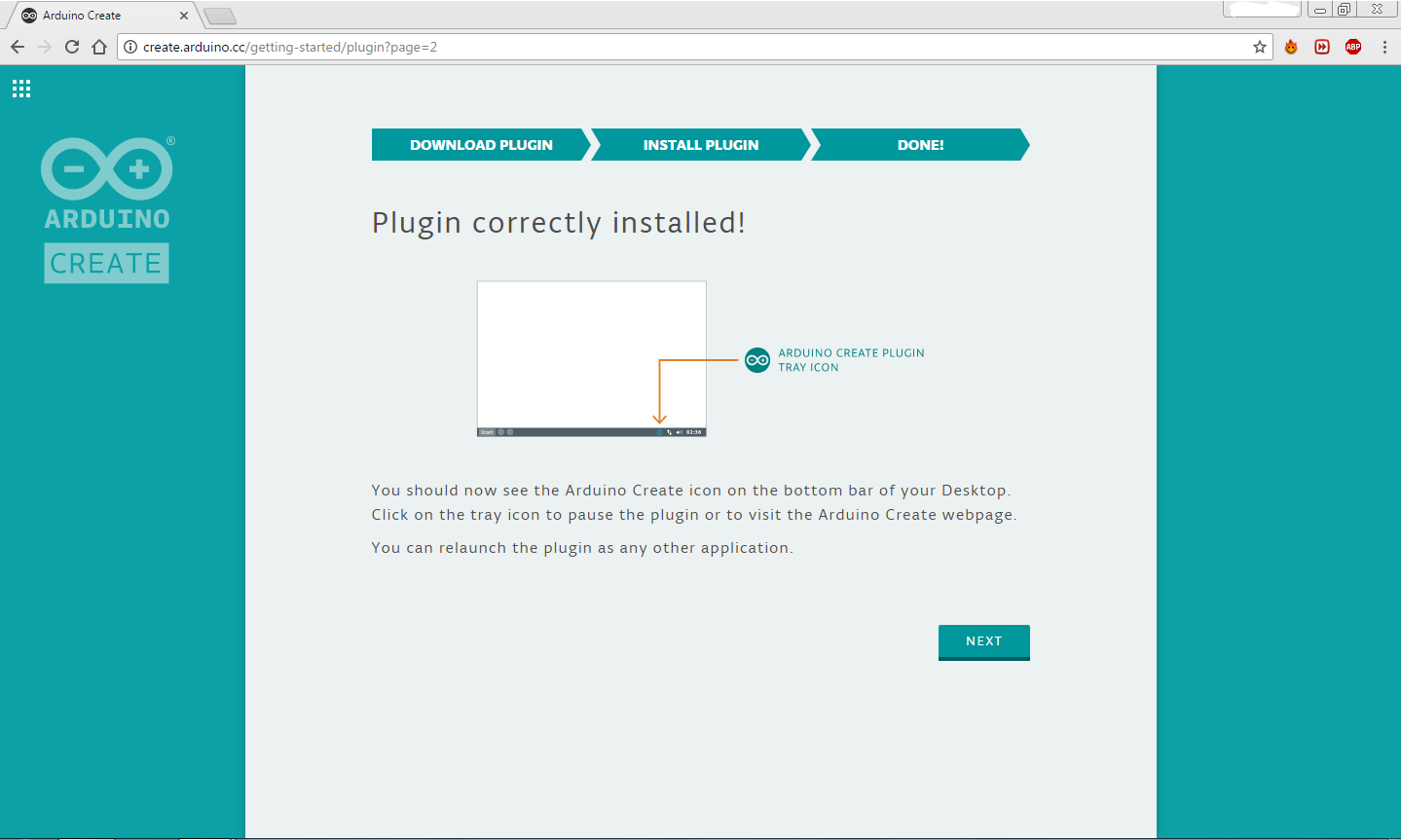The height and width of the screenshot is (840, 1401).
Task: Click the page info icon in the address bar
Action: pyautogui.click(x=129, y=46)
